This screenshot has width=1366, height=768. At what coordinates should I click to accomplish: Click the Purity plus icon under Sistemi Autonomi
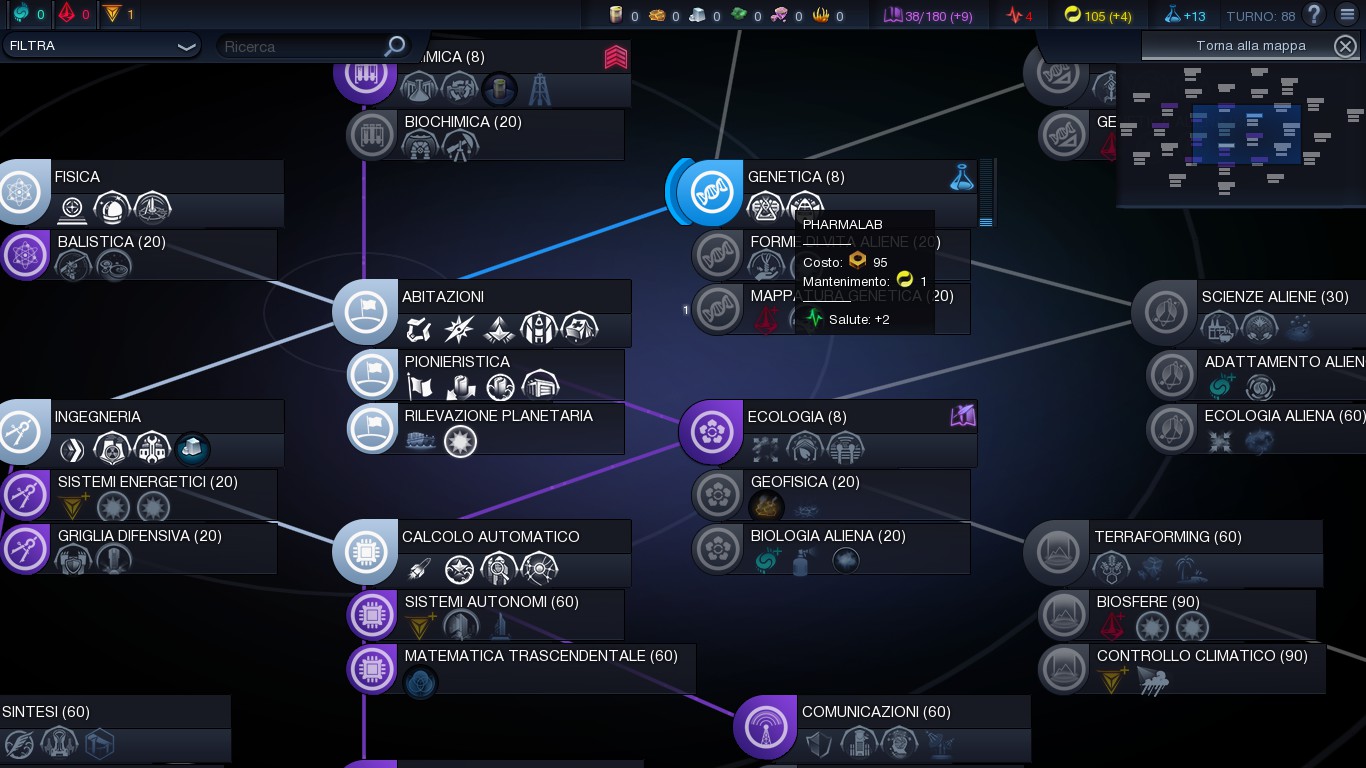[x=421, y=627]
